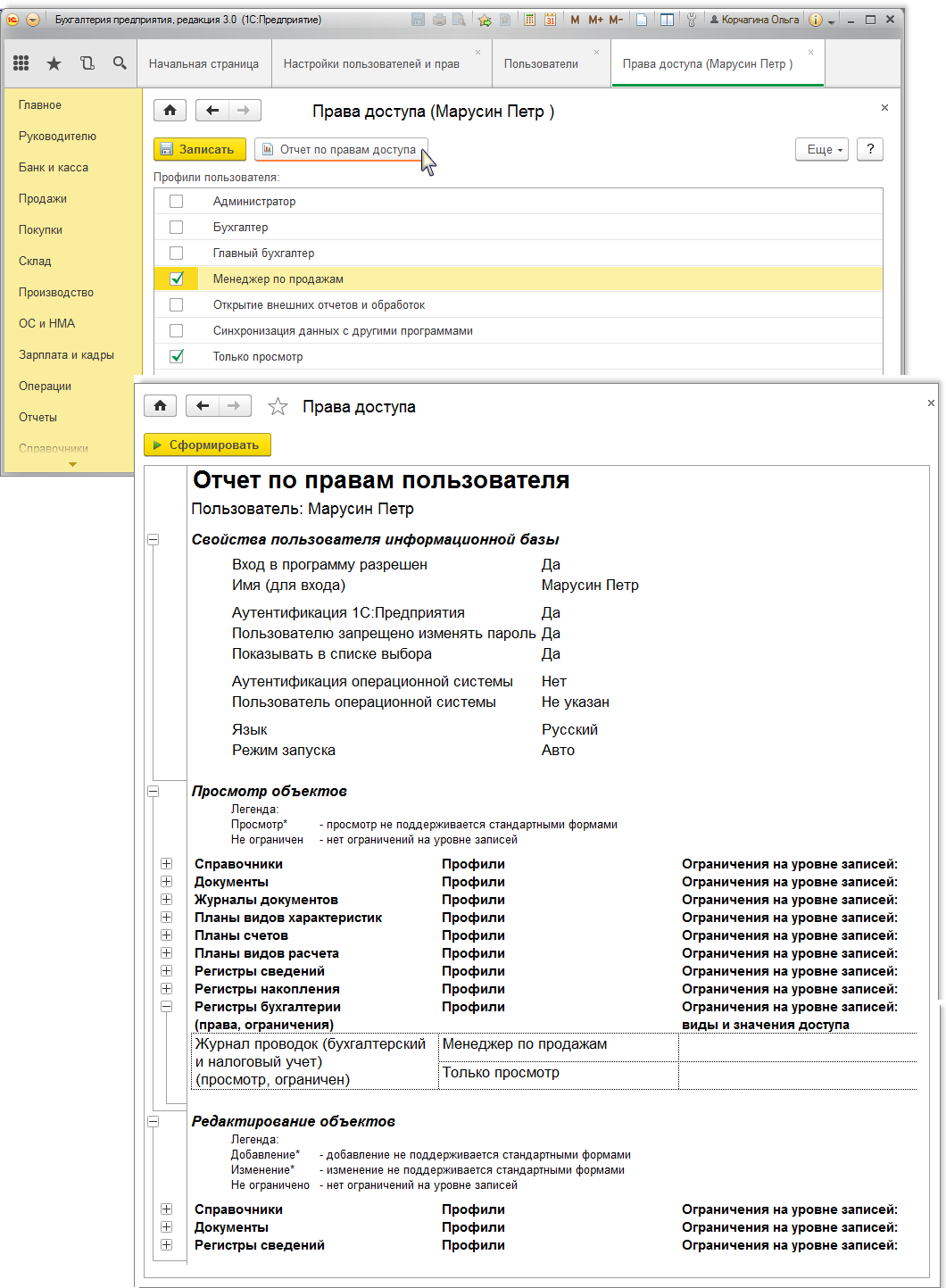Viewport: 946px width, 1288px height.
Task: Open favorites star in the tools panel
Action: [x=54, y=63]
